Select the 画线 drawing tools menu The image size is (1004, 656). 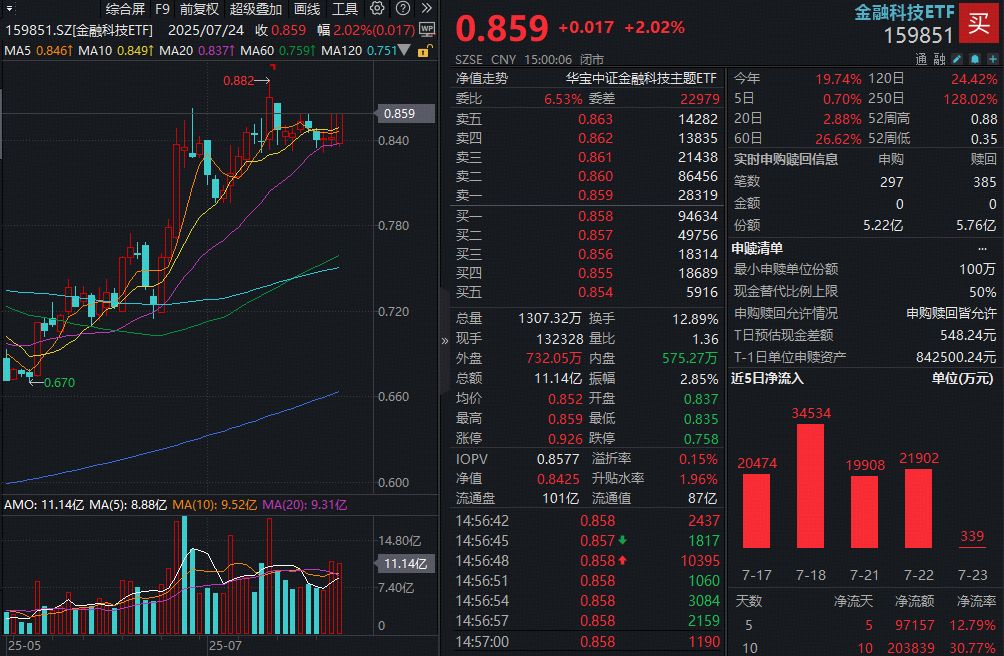coord(307,9)
